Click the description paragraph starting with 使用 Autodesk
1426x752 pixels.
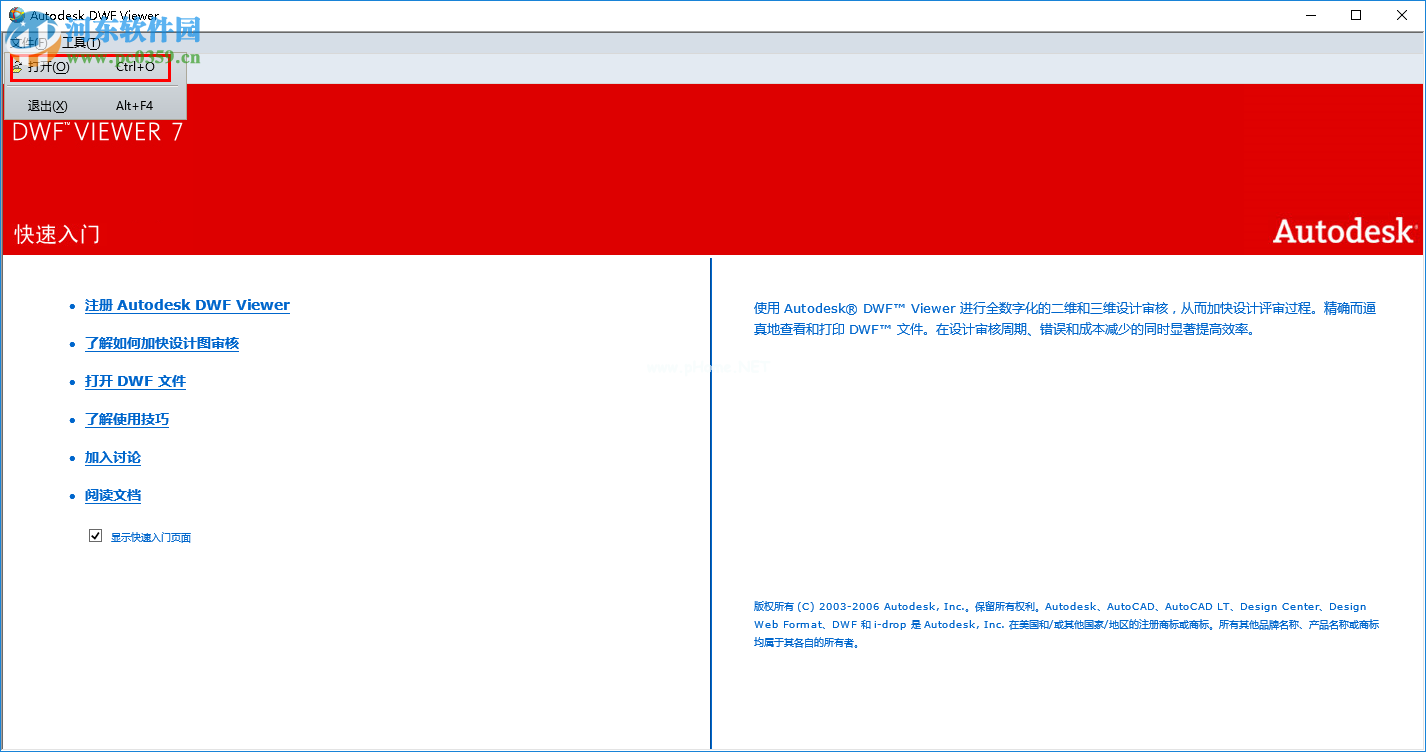[1065, 318]
